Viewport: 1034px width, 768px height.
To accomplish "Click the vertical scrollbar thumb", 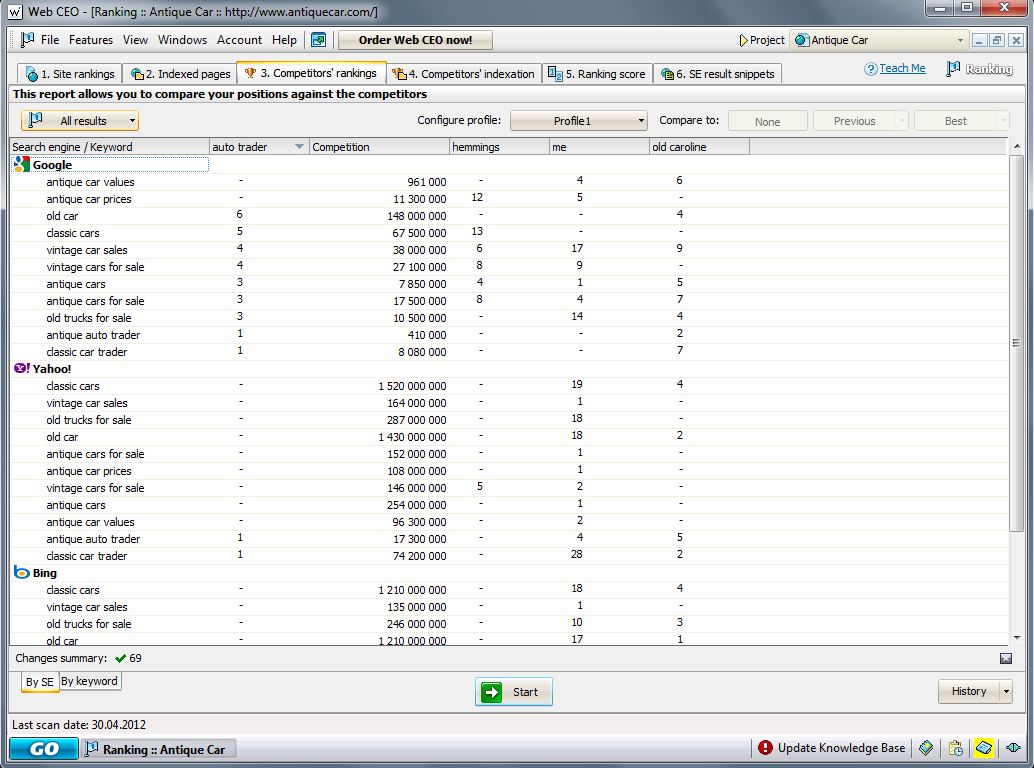I will 1016,343.
